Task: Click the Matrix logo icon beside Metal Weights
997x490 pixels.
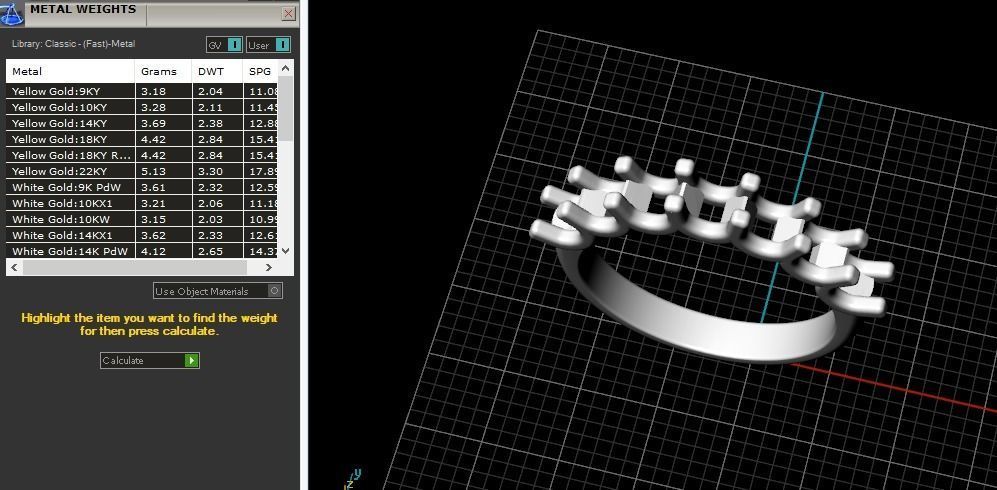Action: tap(11, 12)
